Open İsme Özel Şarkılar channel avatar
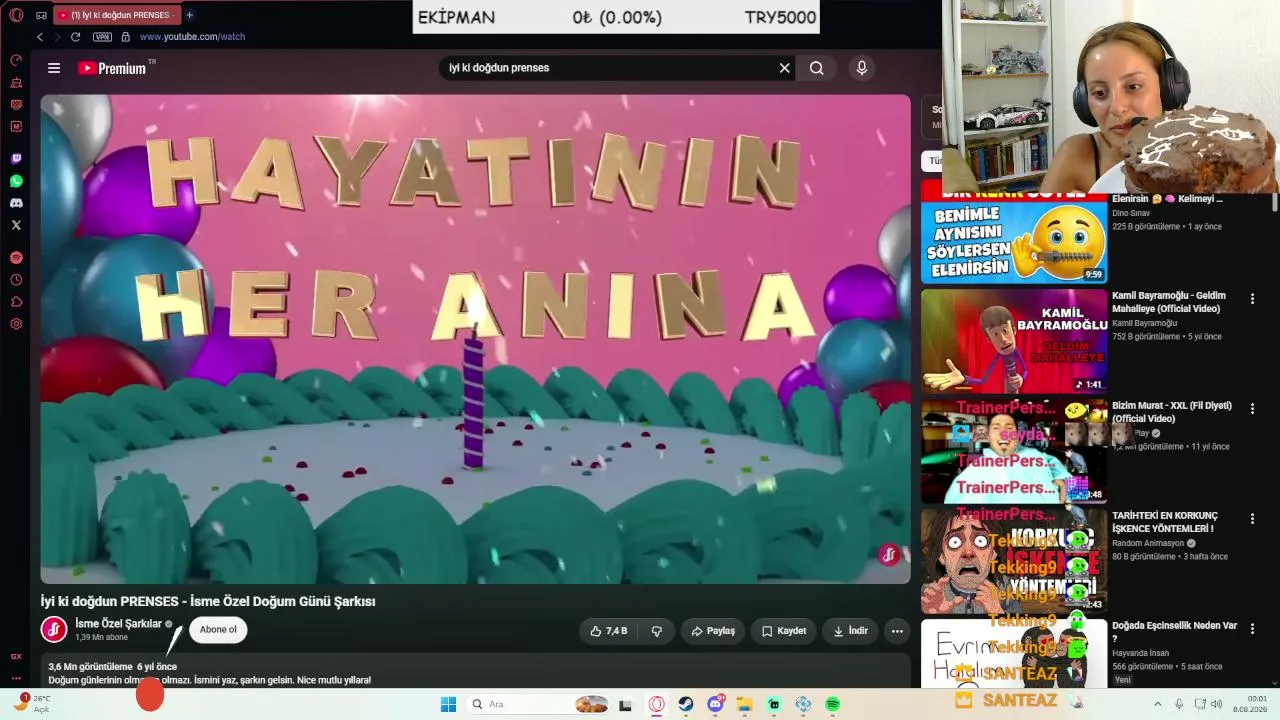 (x=54, y=629)
